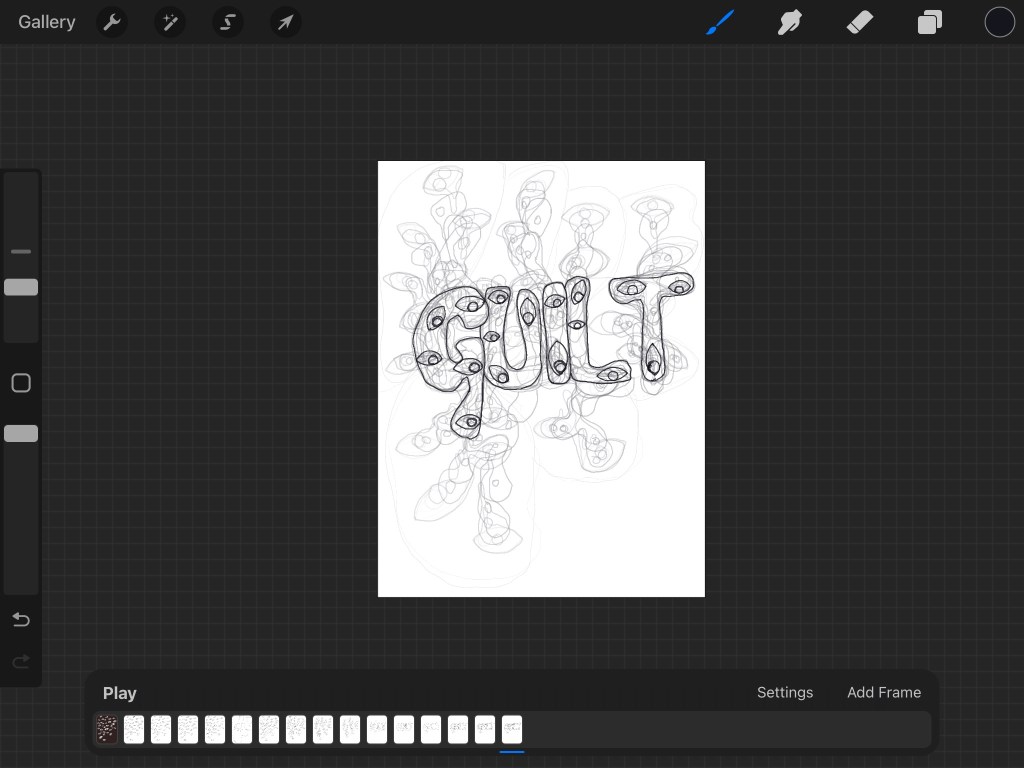Activate the Transform arrow tool
The height and width of the screenshot is (768, 1024).
pos(286,22)
